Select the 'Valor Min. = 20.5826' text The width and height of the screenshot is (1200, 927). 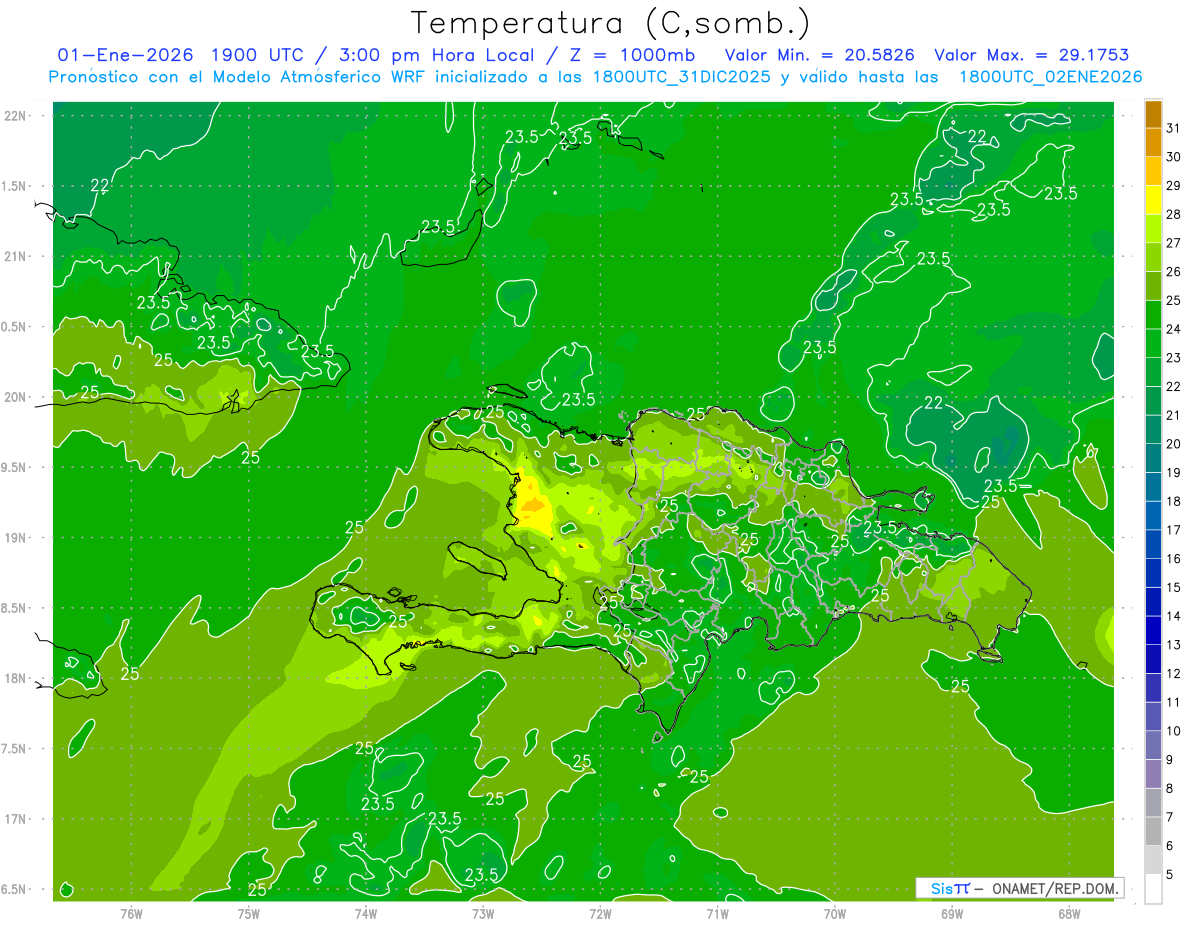819,55
